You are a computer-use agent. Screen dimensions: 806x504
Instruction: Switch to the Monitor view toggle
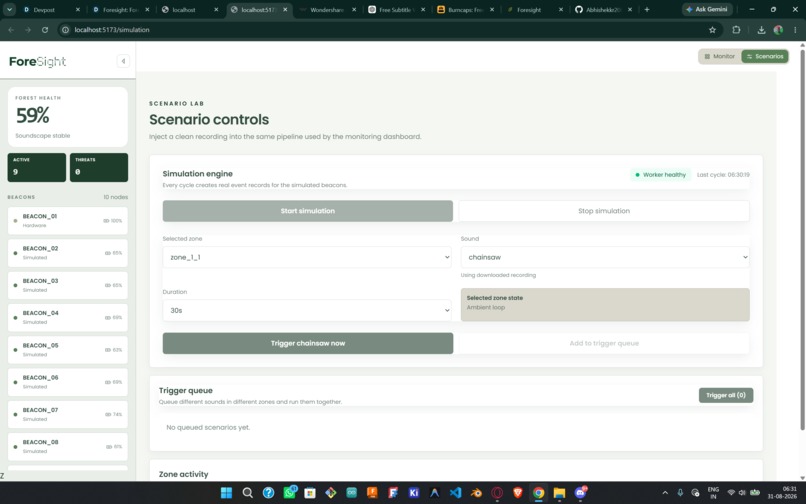coord(720,57)
